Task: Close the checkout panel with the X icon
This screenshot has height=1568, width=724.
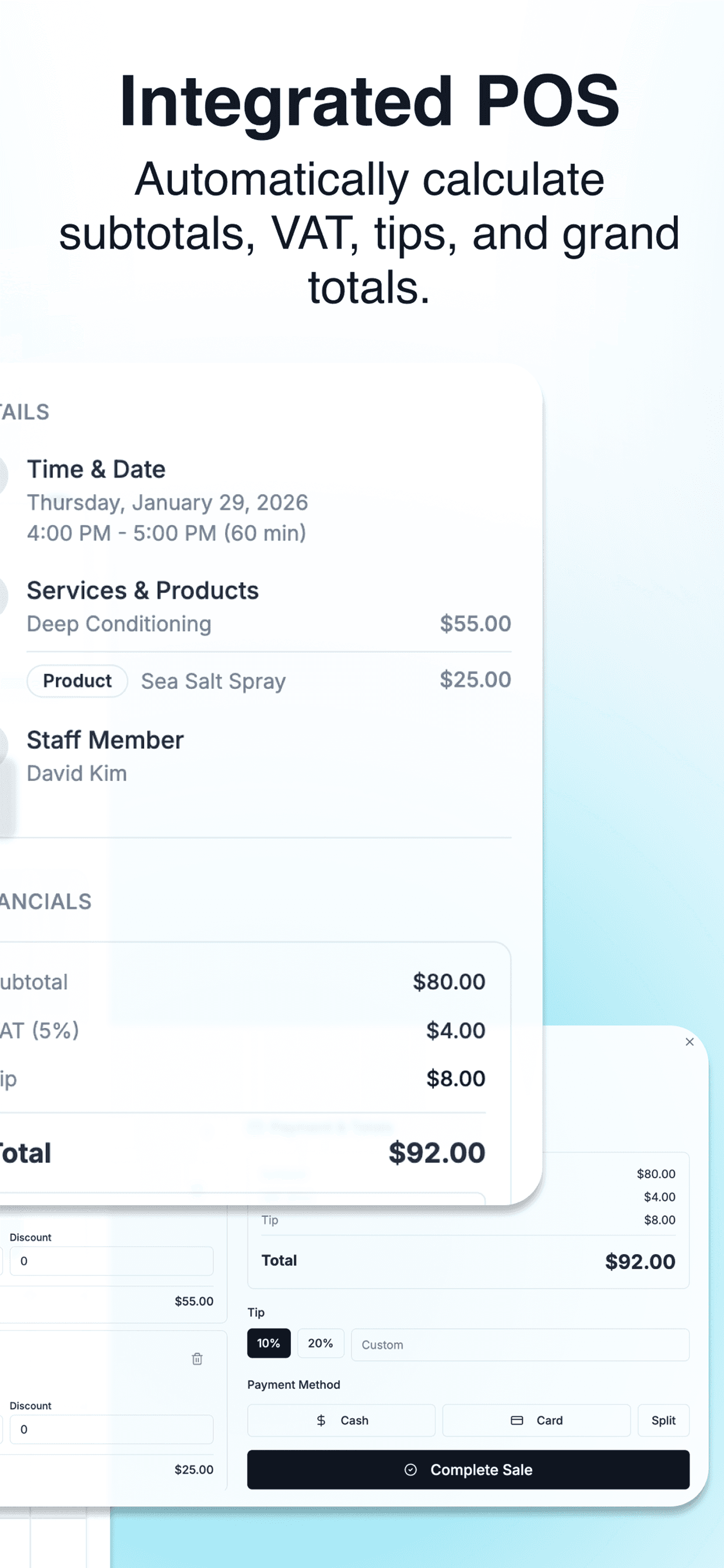Action: [x=690, y=1041]
